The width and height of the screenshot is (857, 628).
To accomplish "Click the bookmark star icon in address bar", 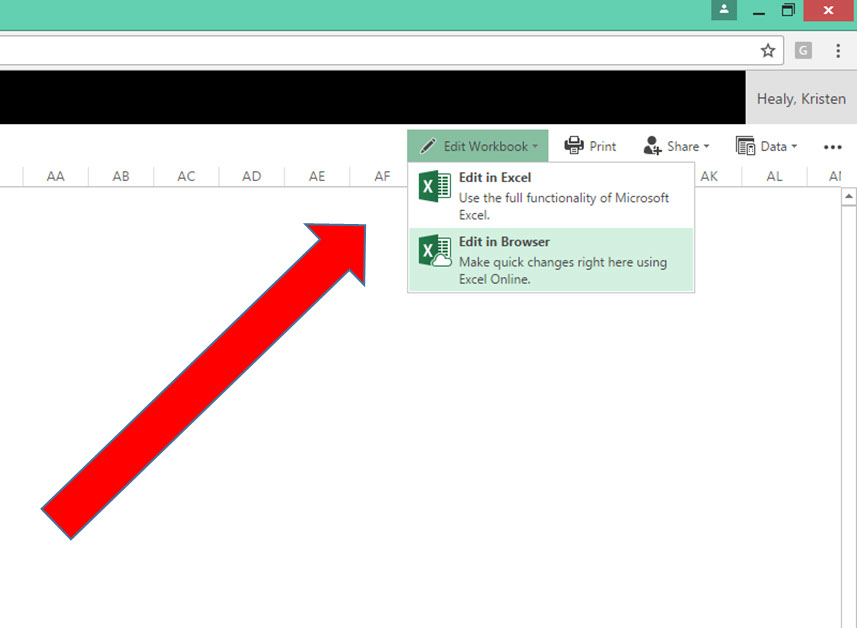I will point(767,50).
